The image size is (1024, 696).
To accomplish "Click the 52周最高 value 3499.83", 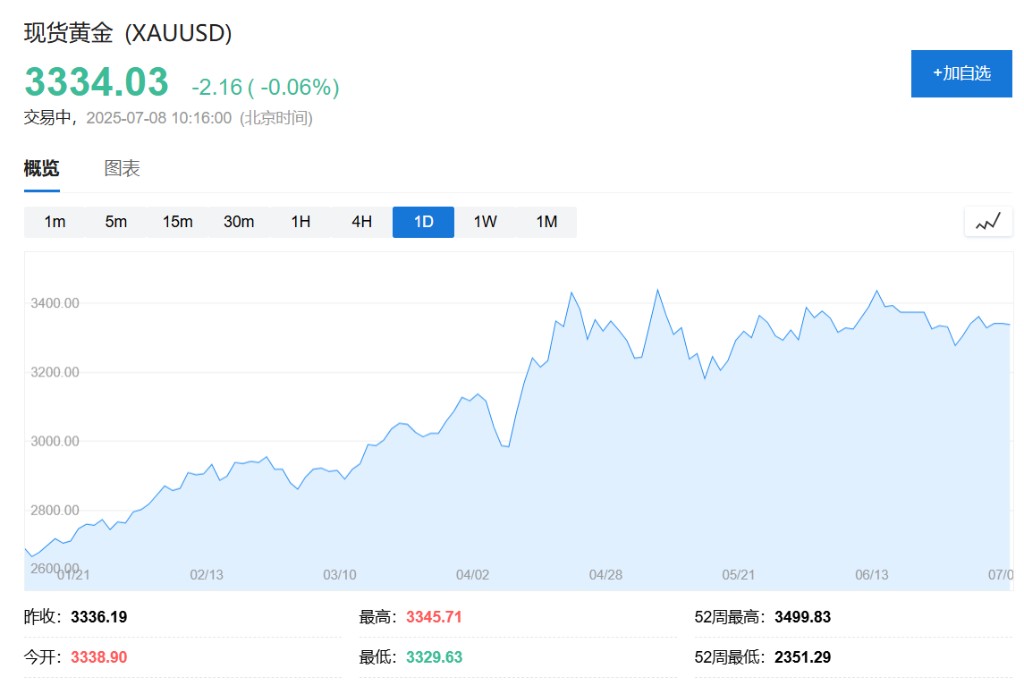I will (x=802, y=617).
